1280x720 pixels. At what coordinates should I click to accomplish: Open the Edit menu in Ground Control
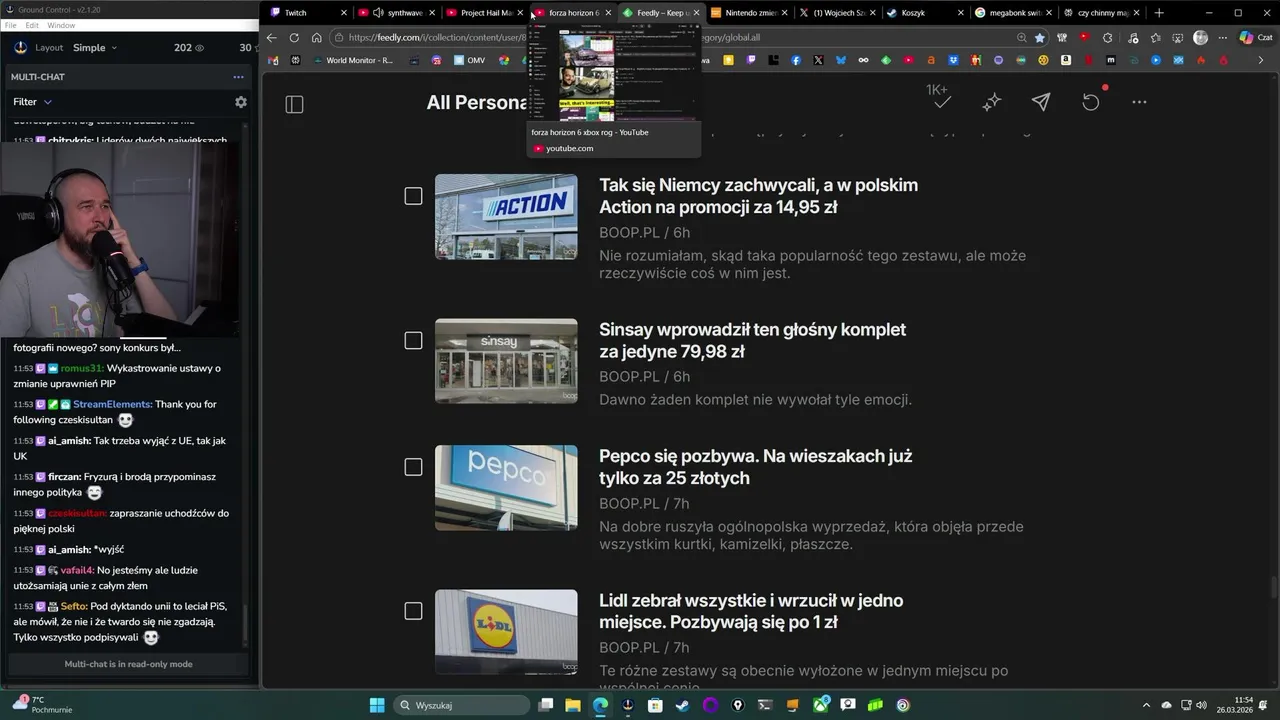coord(33,25)
